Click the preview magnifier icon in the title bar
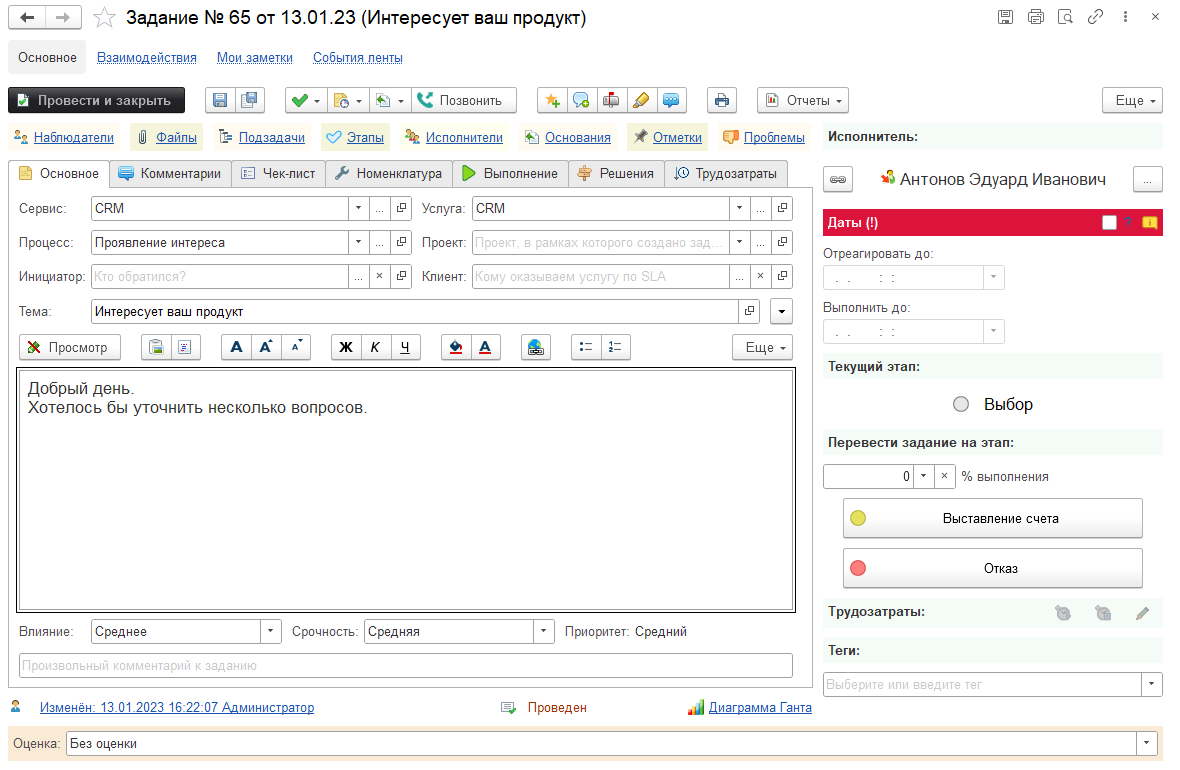This screenshot has height=770, width=1180. pos(1067,16)
